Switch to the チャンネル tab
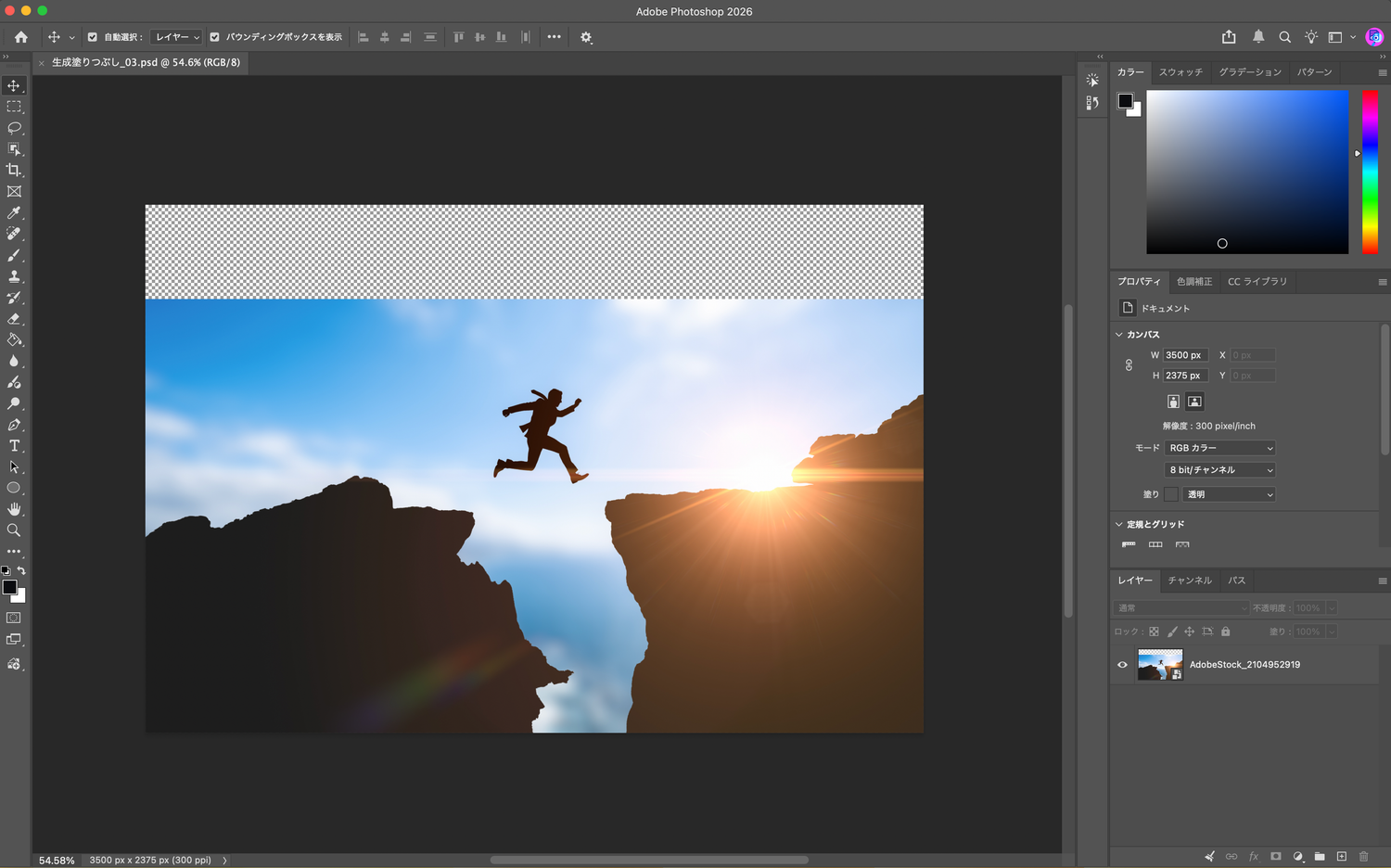Image resolution: width=1391 pixels, height=868 pixels. (x=1190, y=581)
